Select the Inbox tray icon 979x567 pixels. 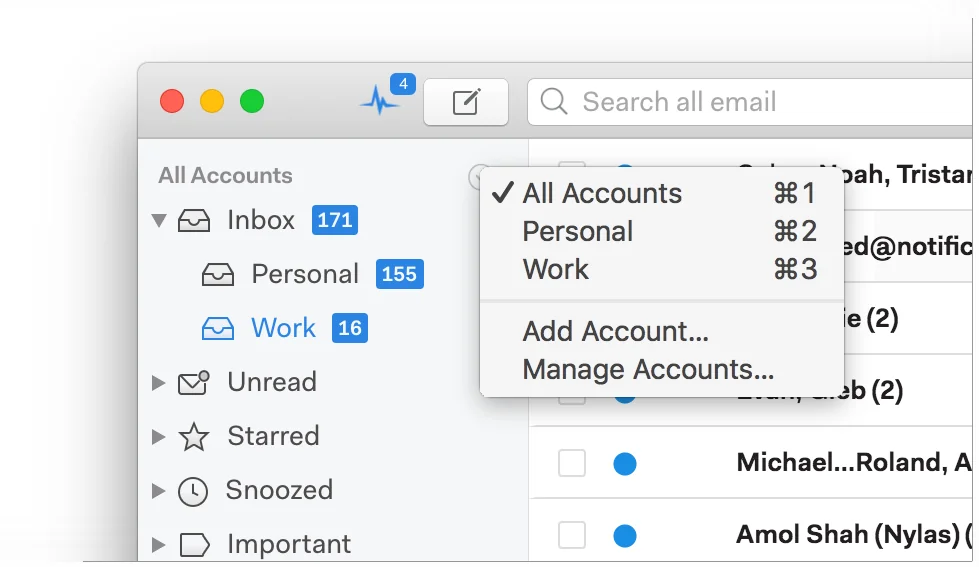[x=194, y=220]
